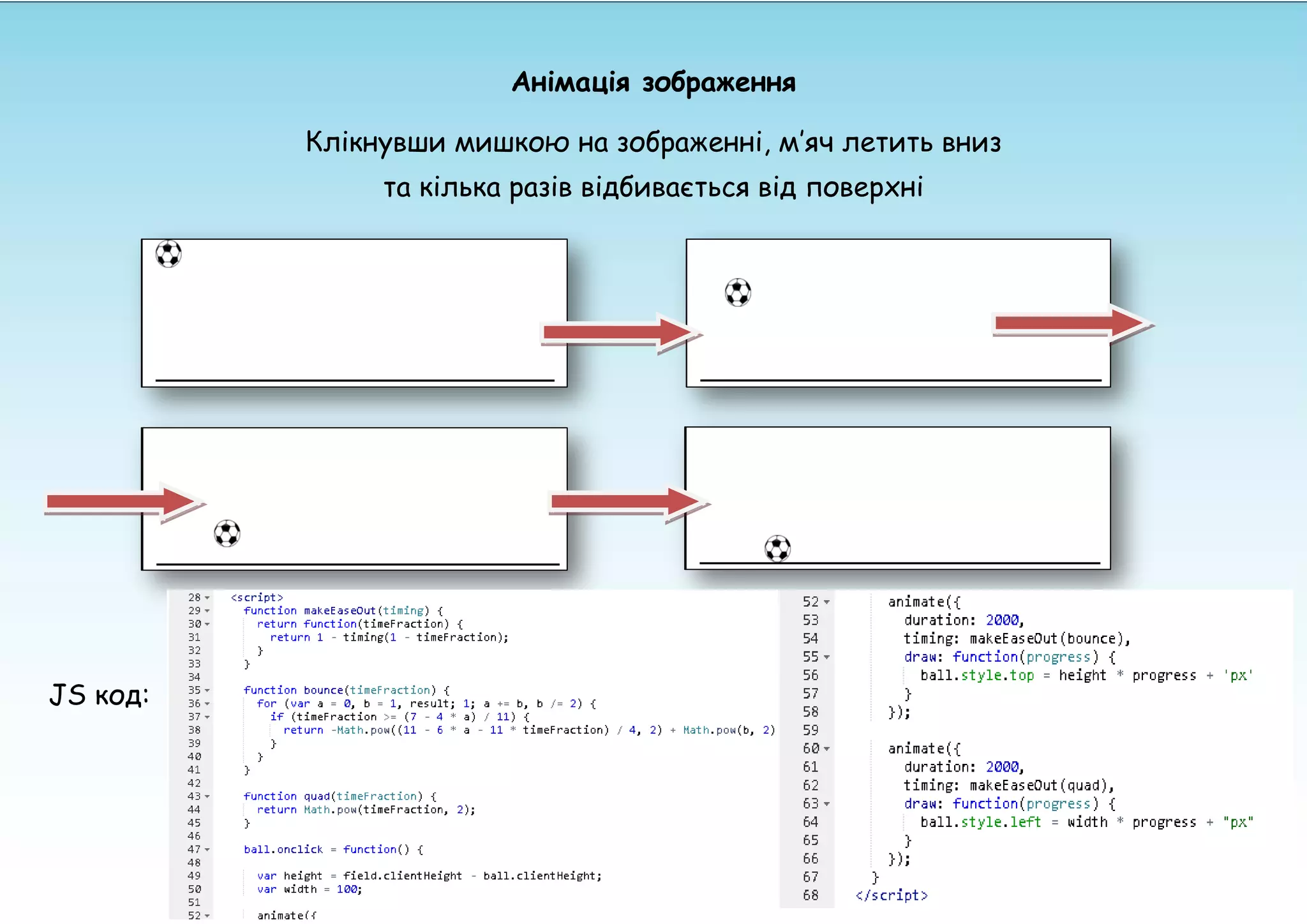The width and height of the screenshot is (1307, 924).
Task: Click the 'return -Math.pow' code line at 38
Action: (x=529, y=730)
